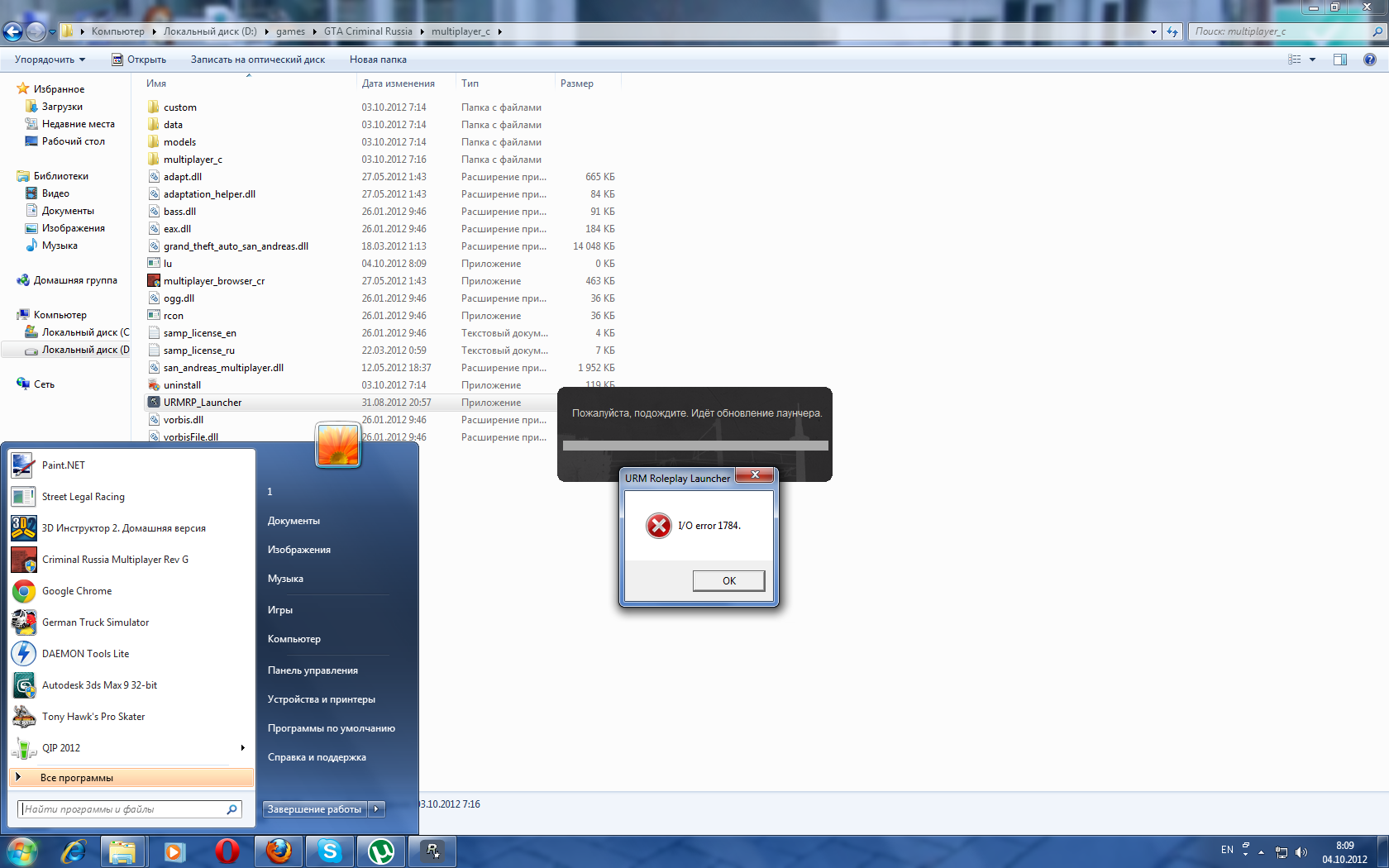Image resolution: width=1389 pixels, height=868 pixels.
Task: Launch Opera from the taskbar
Action: tap(227, 851)
